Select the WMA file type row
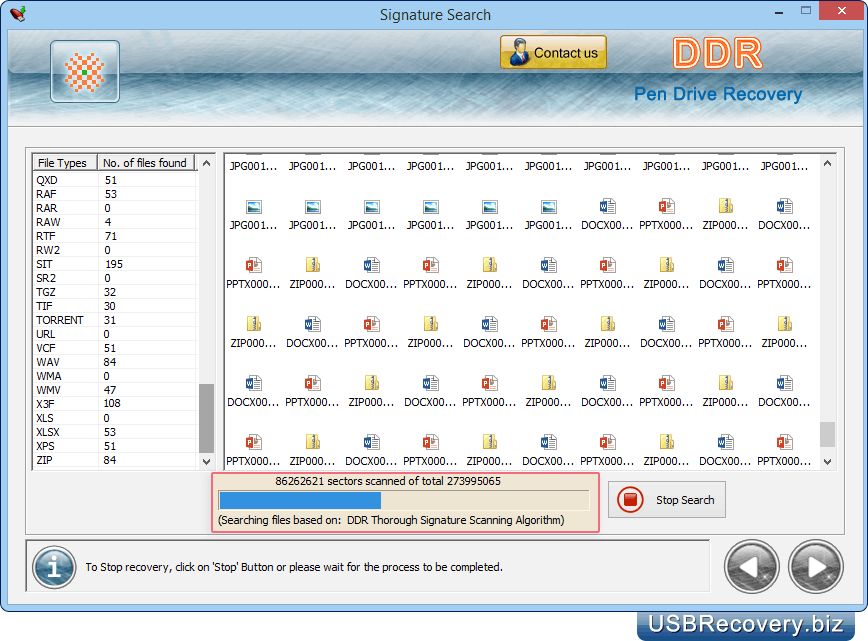 tap(115, 376)
